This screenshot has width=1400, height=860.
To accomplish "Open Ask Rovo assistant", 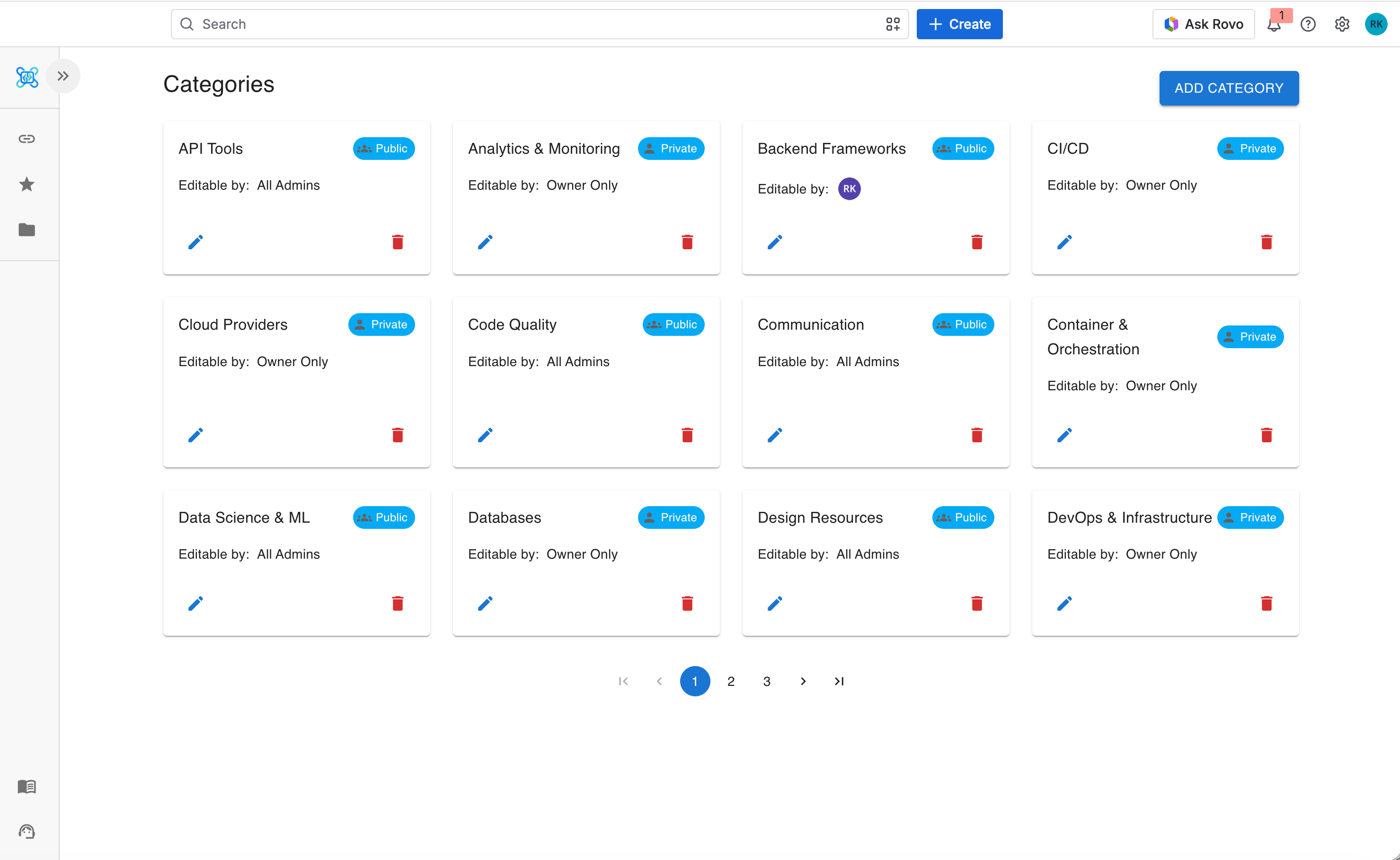I will pos(1203,24).
